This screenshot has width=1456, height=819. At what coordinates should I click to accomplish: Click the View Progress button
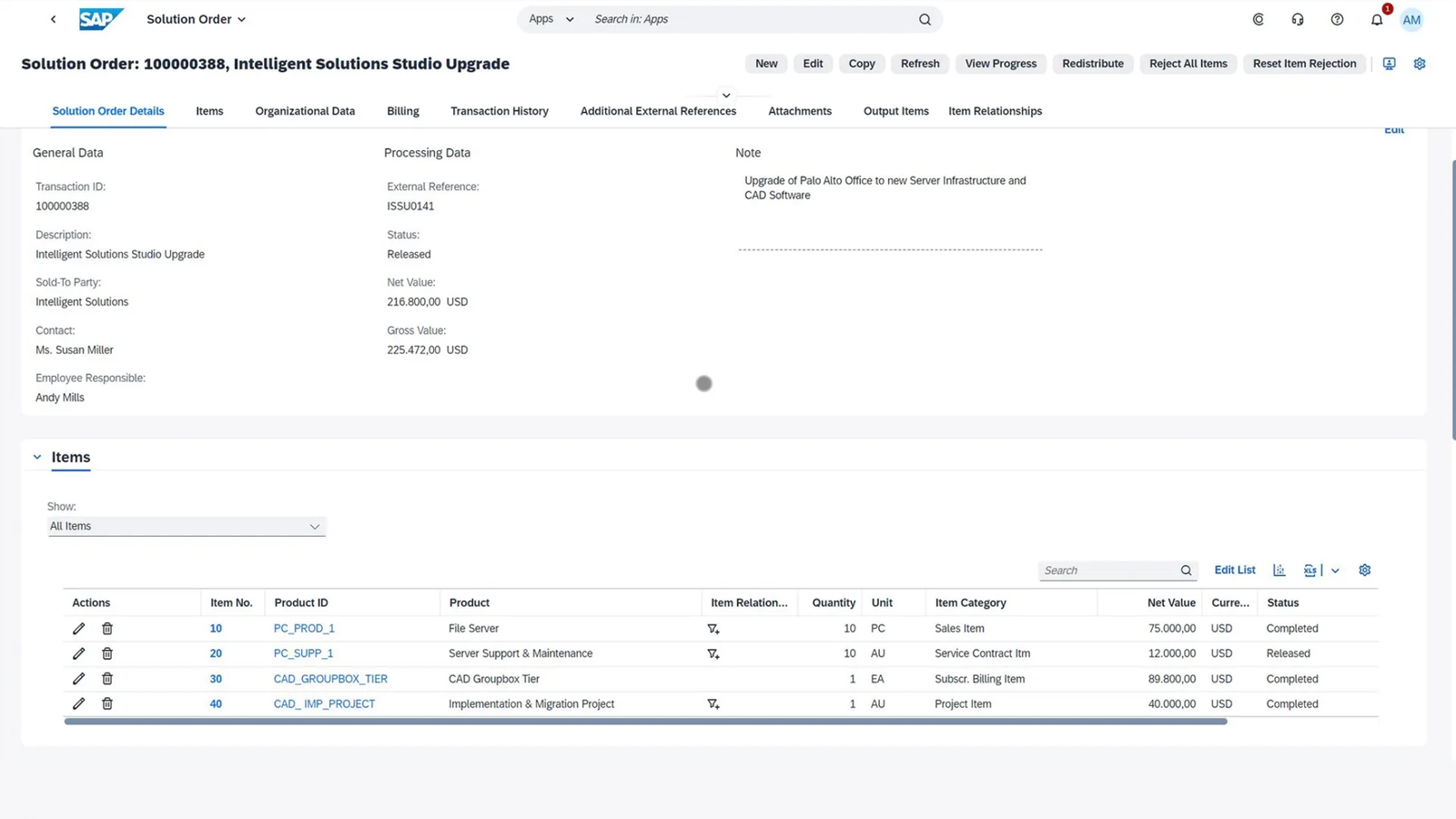[1000, 64]
